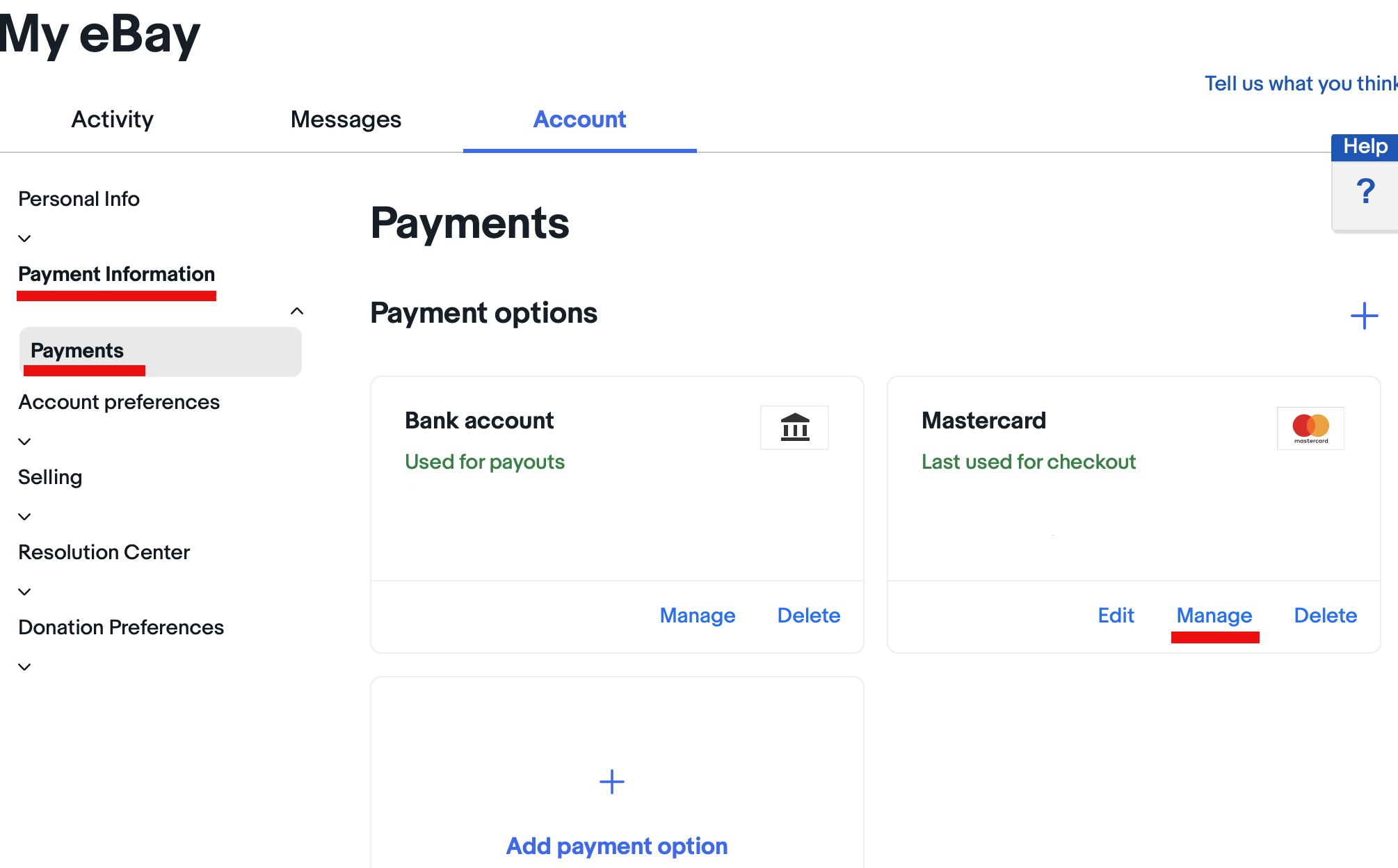Switch to the Activity tab

(x=113, y=120)
